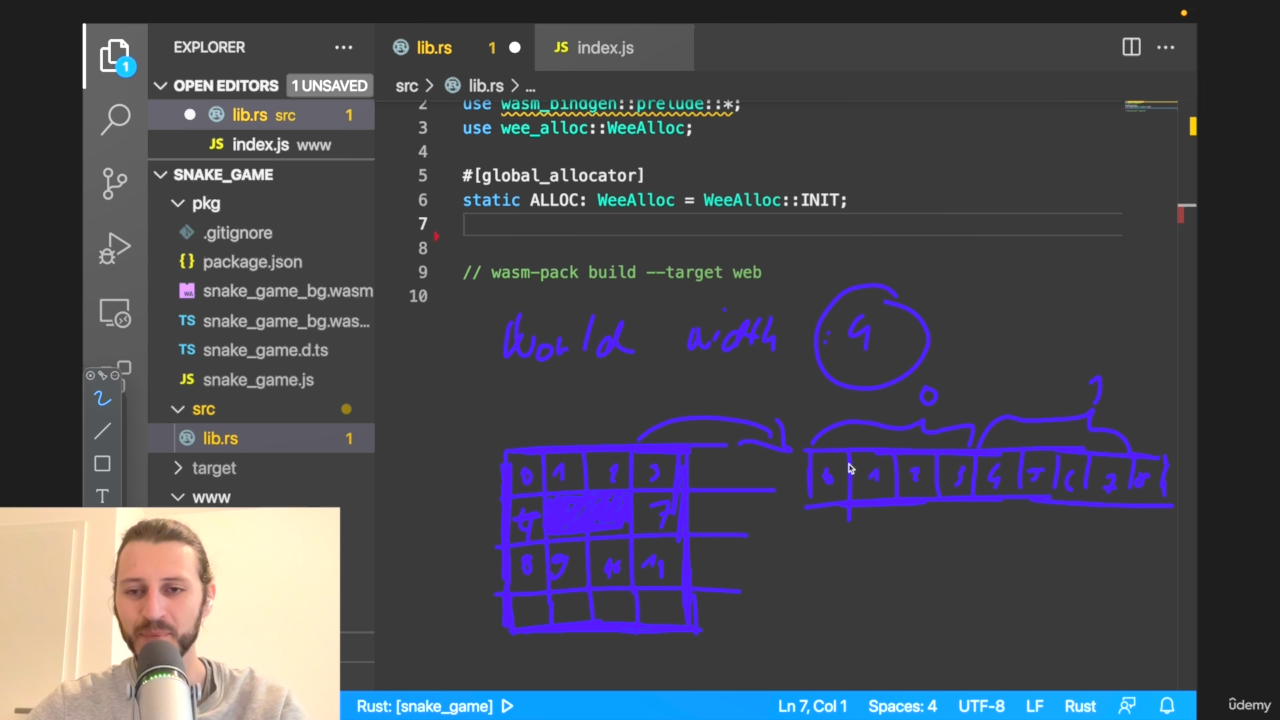Open the Search view in activity bar
Image resolution: width=1280 pixels, height=720 pixels.
(x=115, y=119)
